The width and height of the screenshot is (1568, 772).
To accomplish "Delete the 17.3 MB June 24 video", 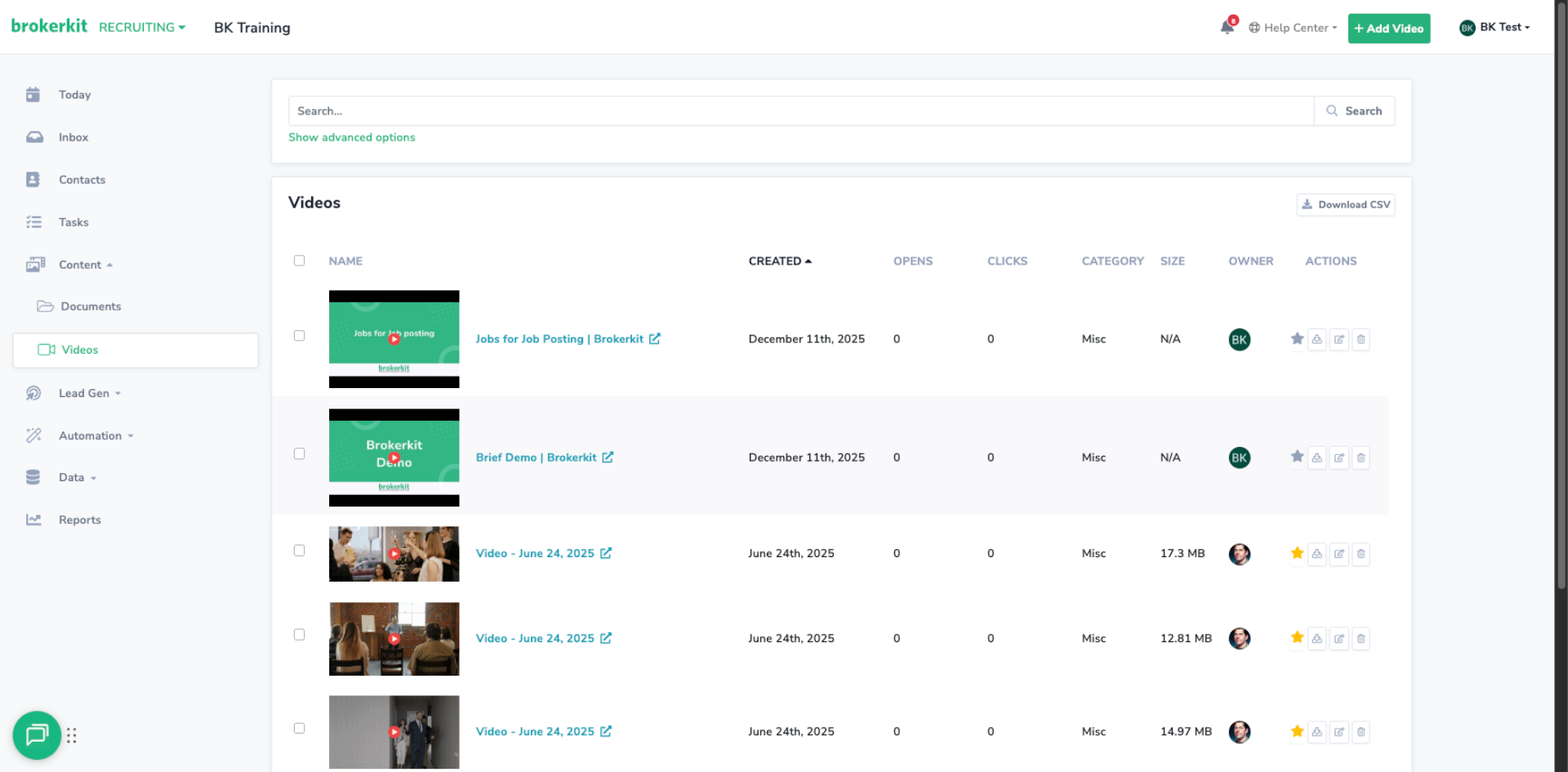I will click(1361, 554).
